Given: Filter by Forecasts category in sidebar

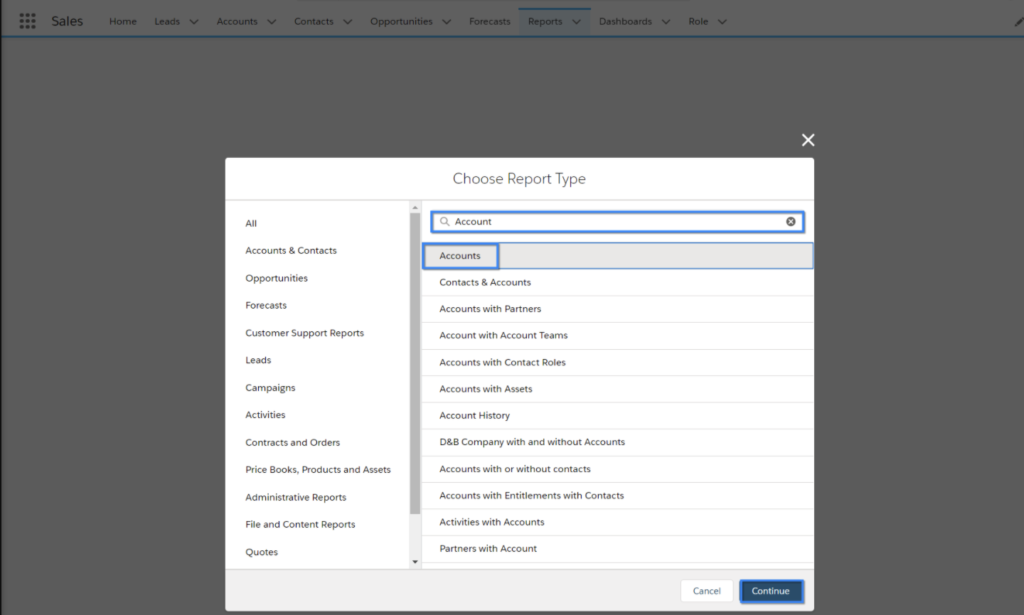Looking at the screenshot, I should click(x=266, y=306).
